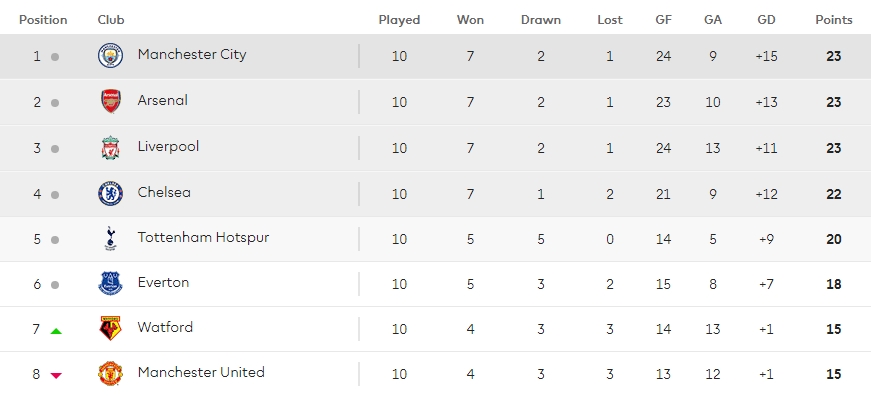Screen dimensions: 871x396
Task: Click the Everton club crest
Action: 111,283
